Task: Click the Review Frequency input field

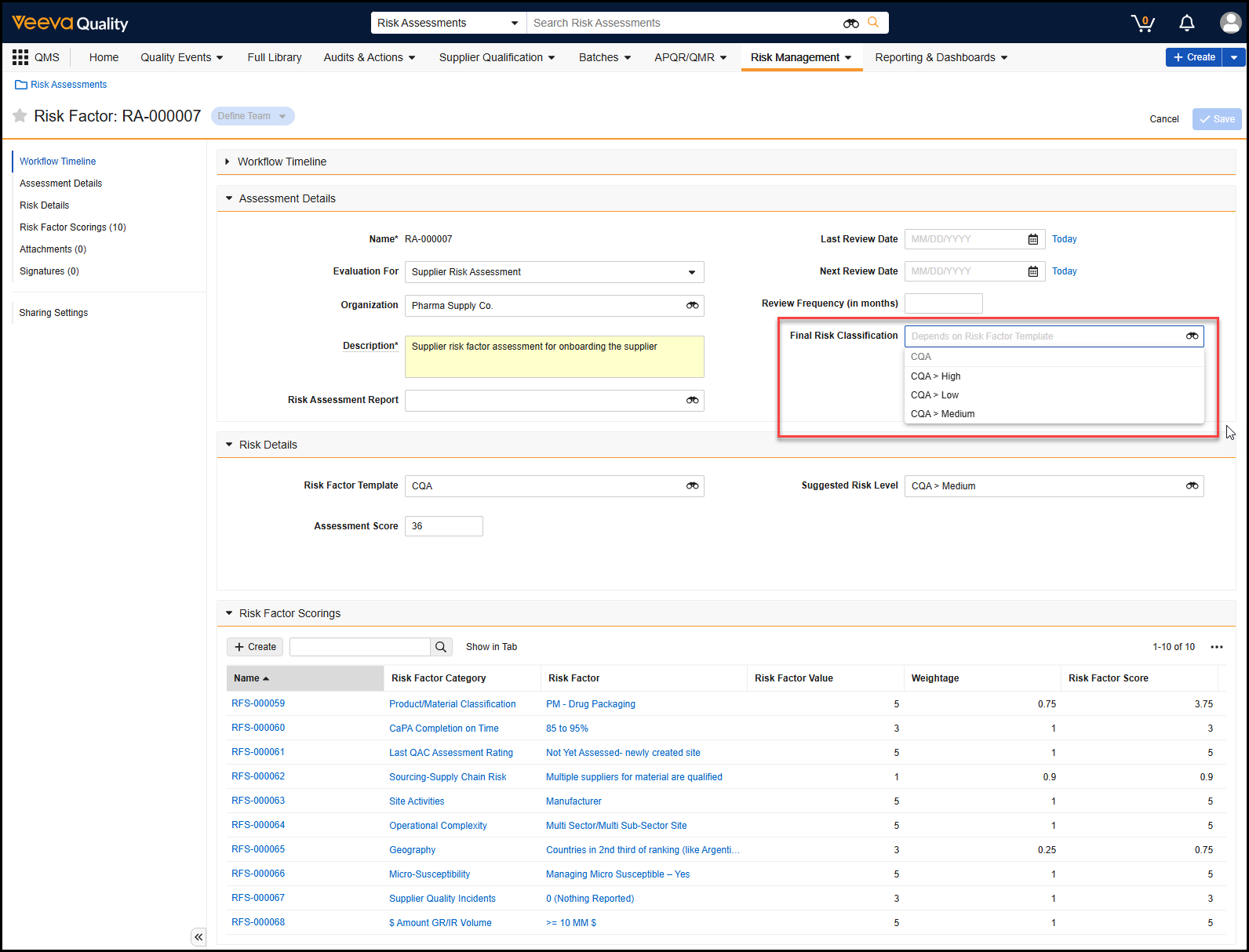Action: (x=943, y=303)
